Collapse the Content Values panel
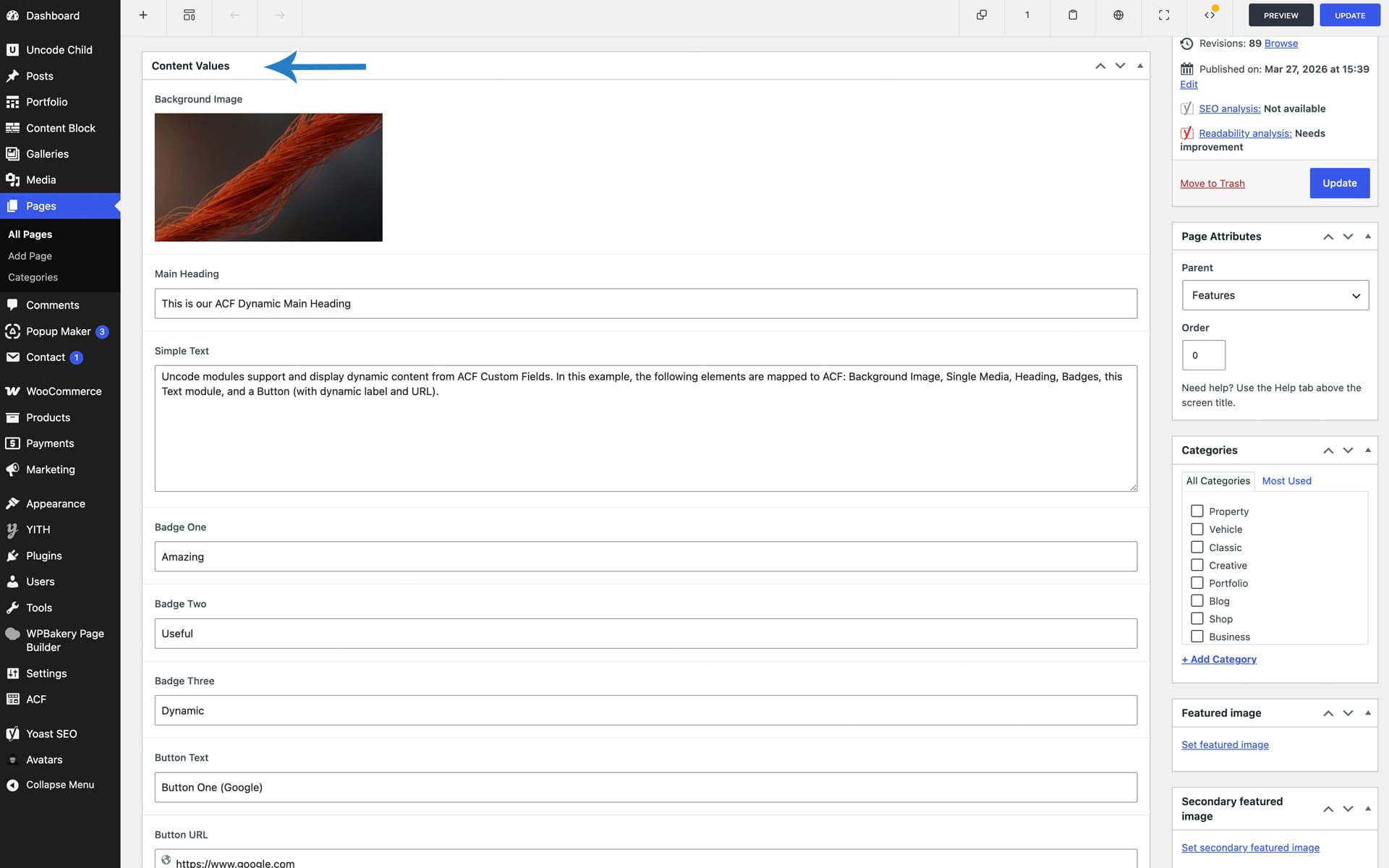The width and height of the screenshot is (1389, 868). click(x=1140, y=66)
